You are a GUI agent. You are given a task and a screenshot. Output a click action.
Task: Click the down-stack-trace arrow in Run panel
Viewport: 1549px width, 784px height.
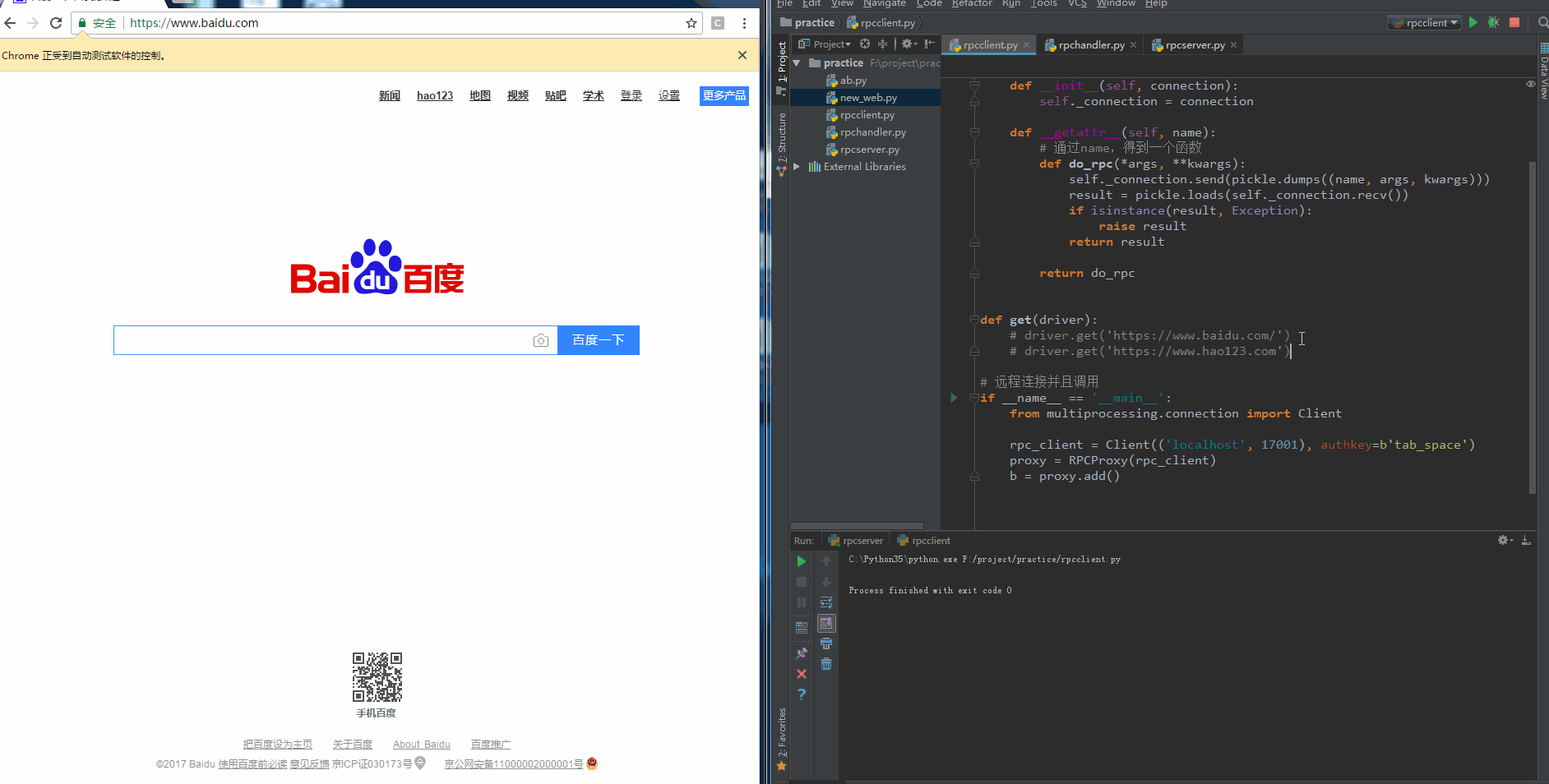[x=826, y=582]
